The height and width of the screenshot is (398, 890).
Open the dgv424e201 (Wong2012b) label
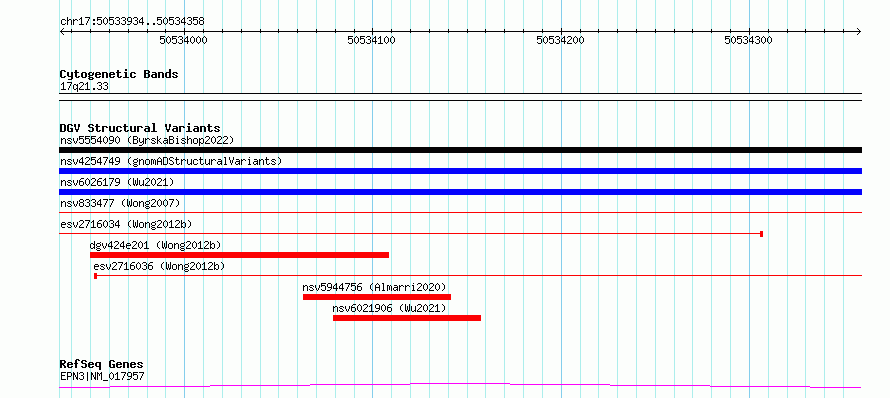pyautogui.click(x=156, y=245)
